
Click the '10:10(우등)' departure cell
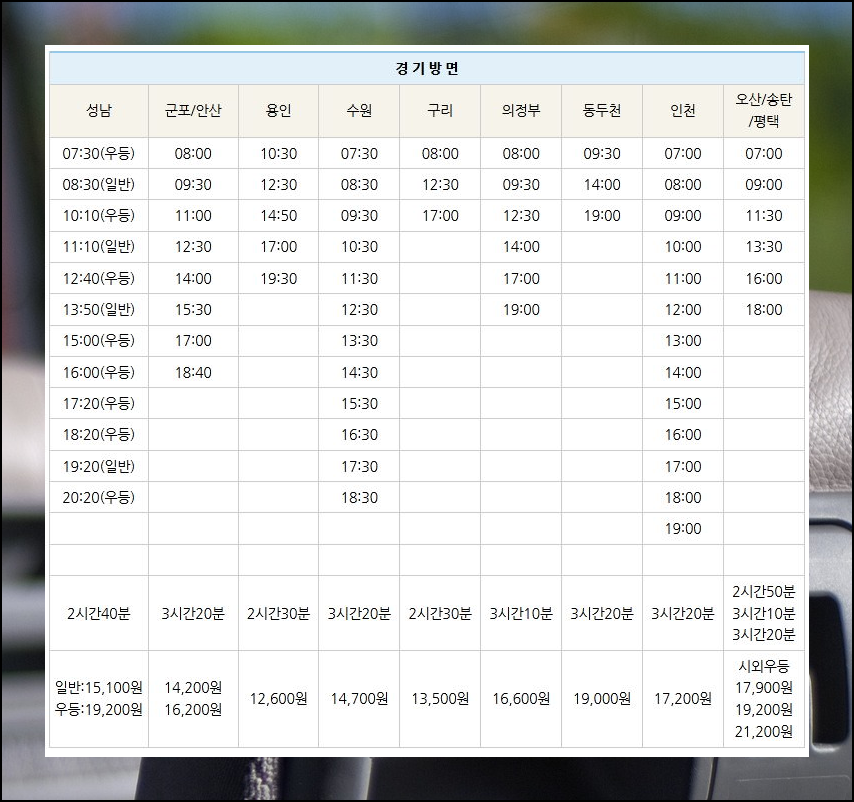pyautogui.click(x=99, y=215)
